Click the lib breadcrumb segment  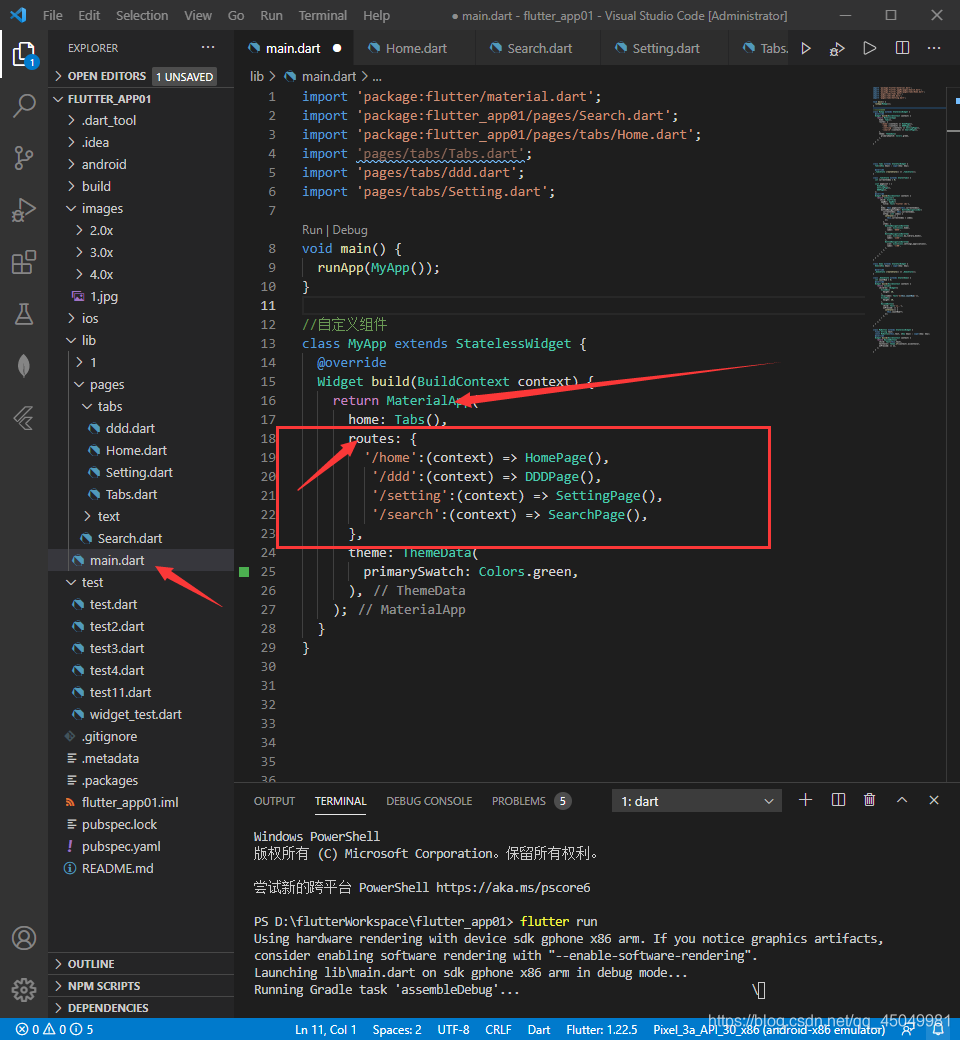click(257, 76)
